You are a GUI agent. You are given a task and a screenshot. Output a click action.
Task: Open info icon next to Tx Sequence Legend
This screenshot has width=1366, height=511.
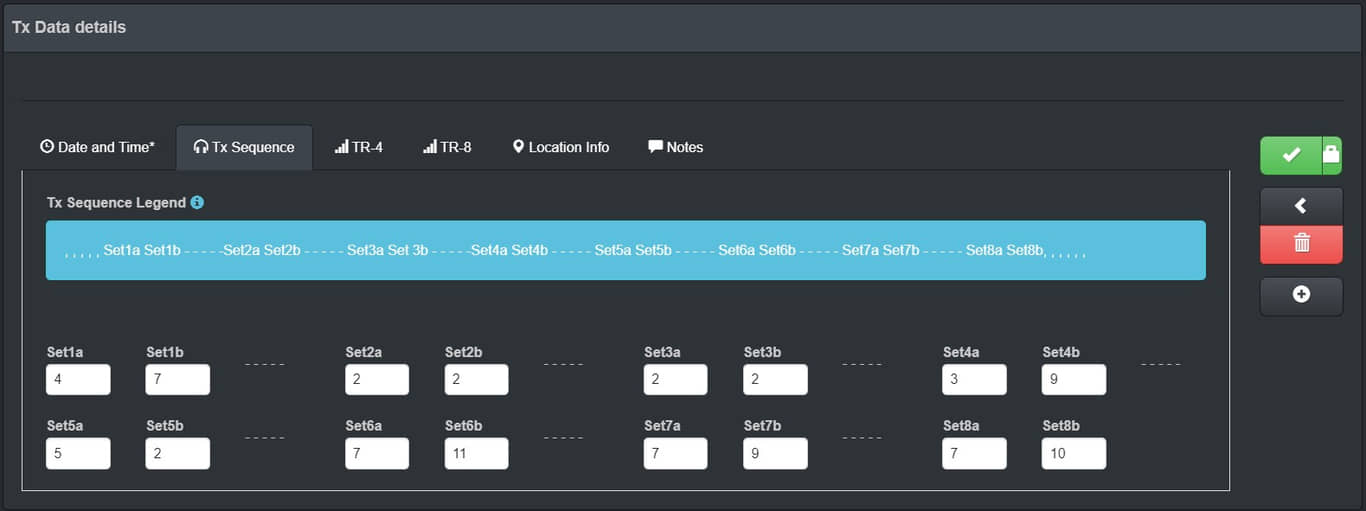[197, 202]
